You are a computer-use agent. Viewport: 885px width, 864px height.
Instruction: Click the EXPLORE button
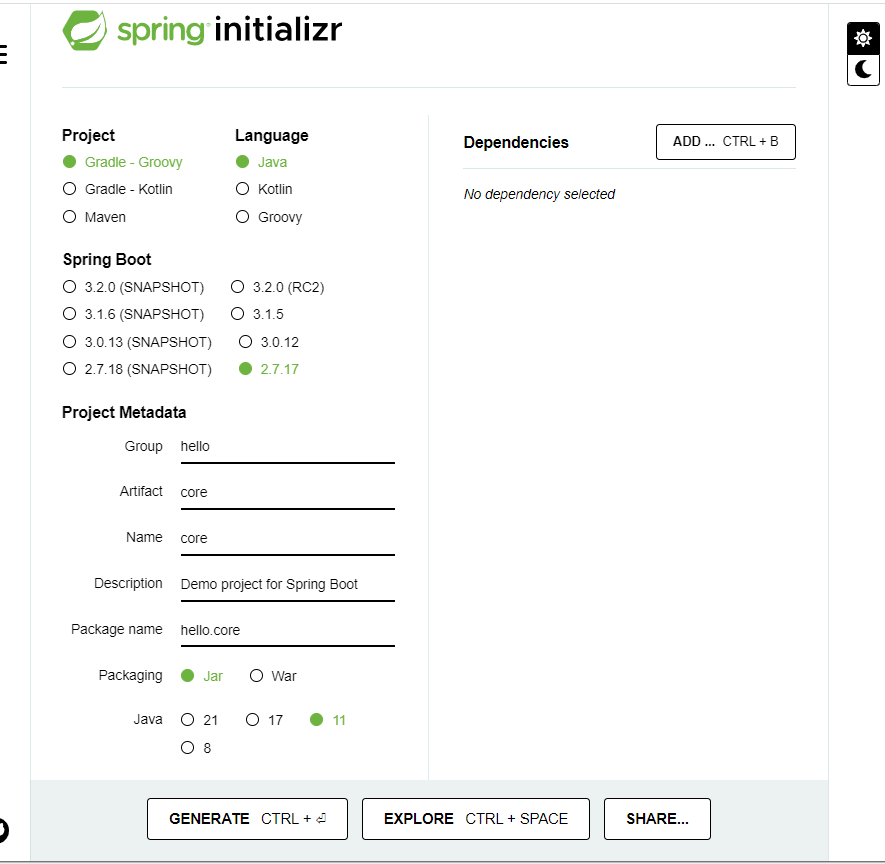tap(475, 818)
